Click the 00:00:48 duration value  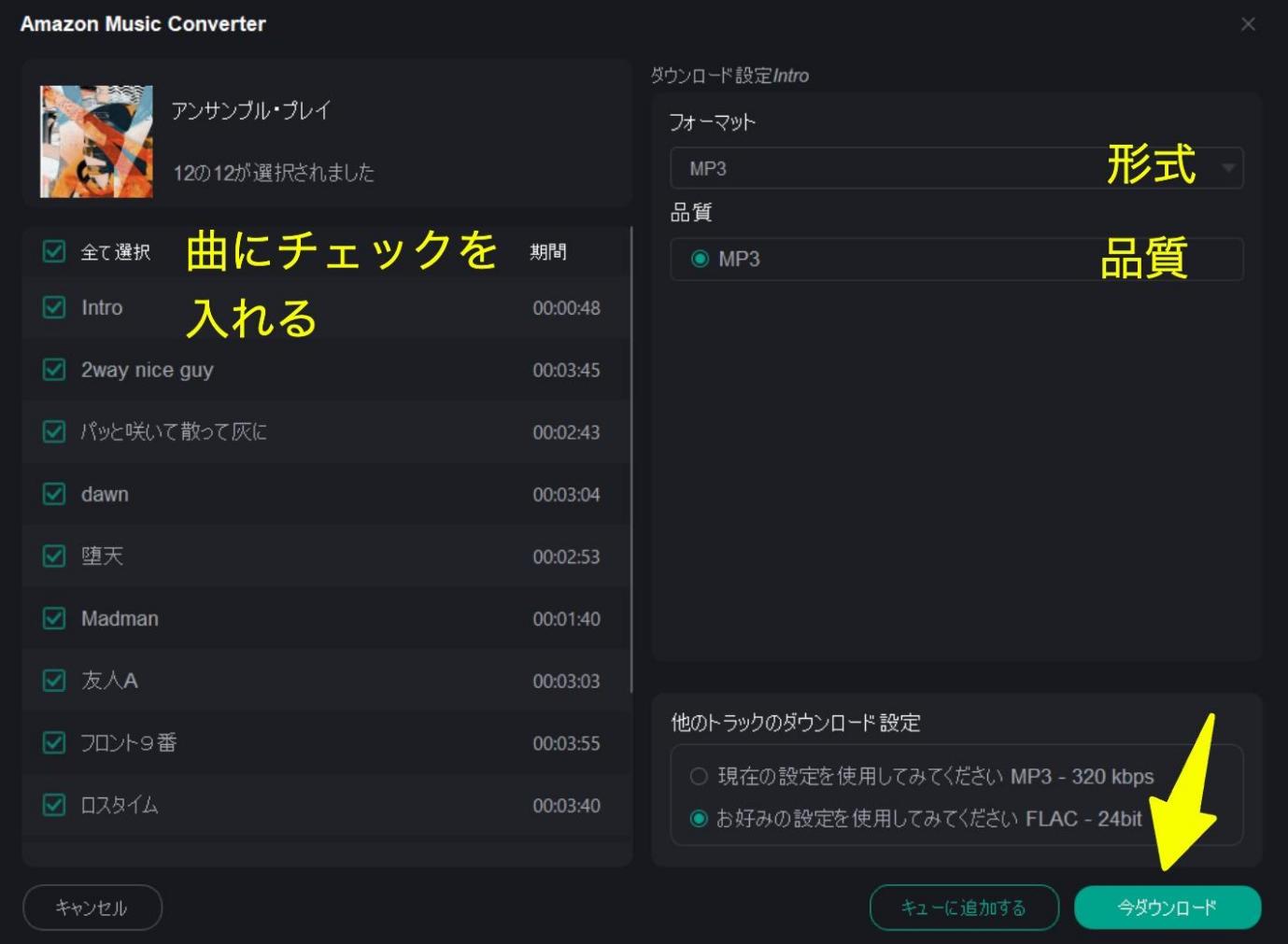[x=566, y=307]
